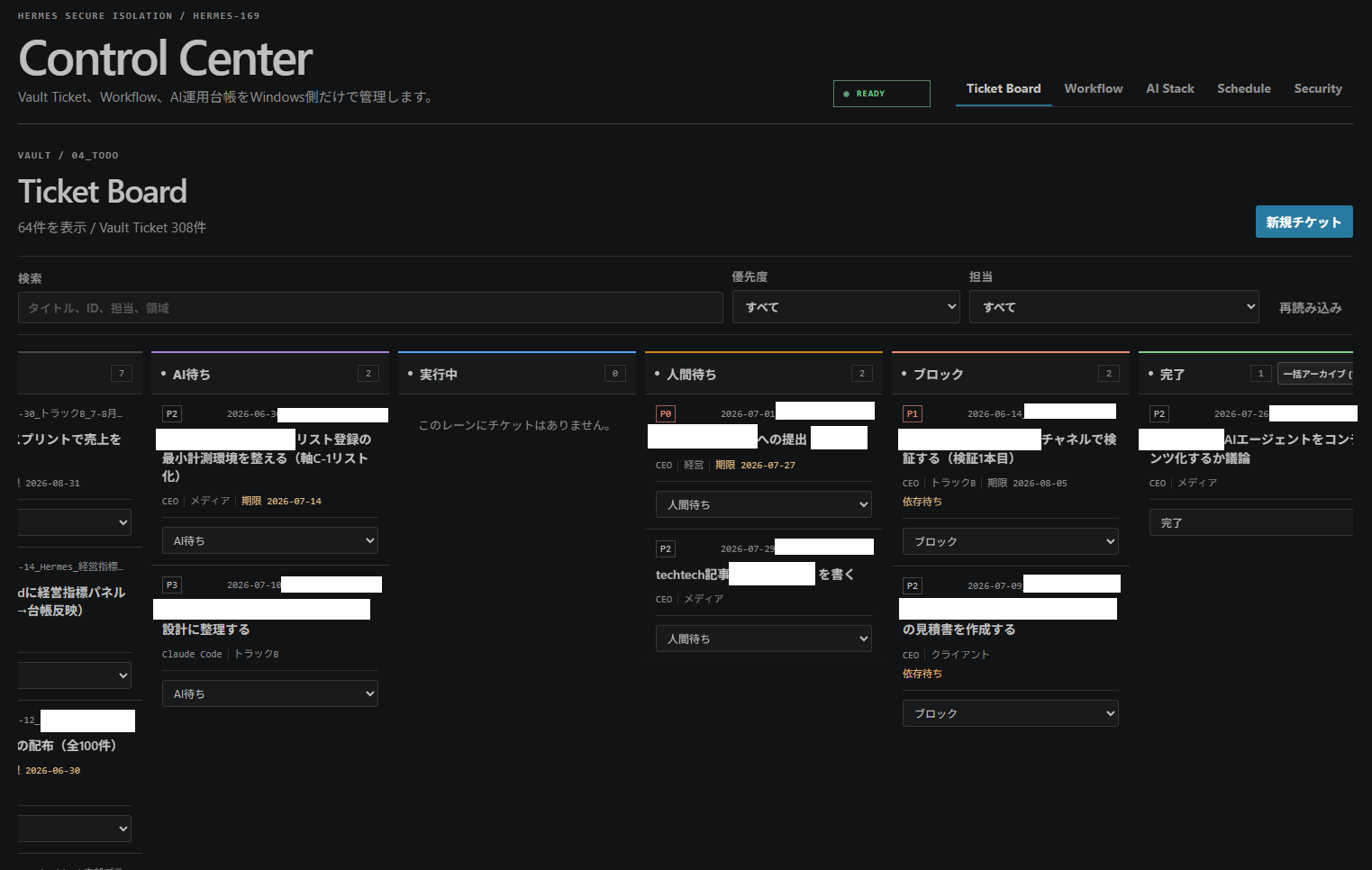Change status of the 最小計測環境を整える ticket

(x=270, y=540)
